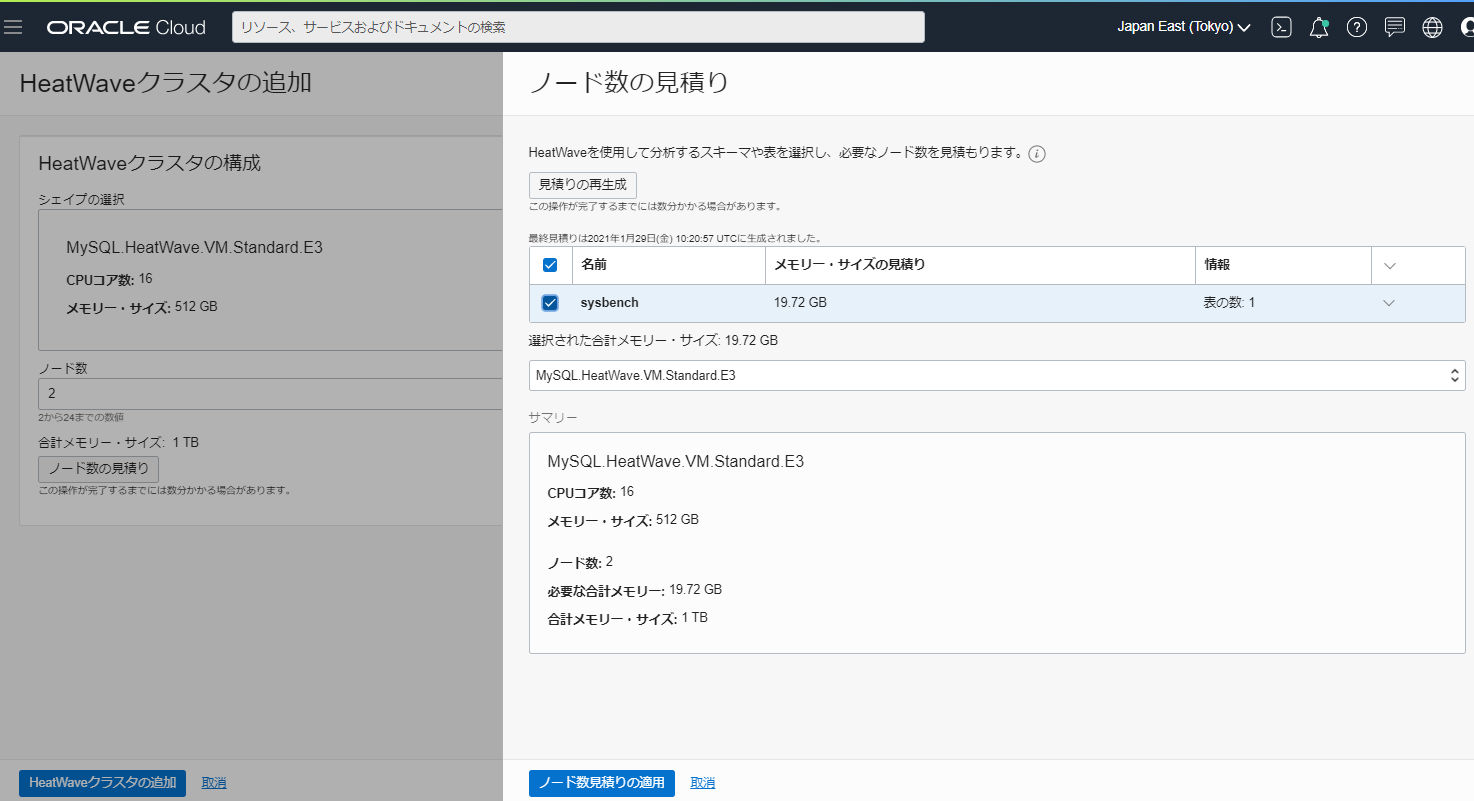Toggle the select-all header checkbox
The image size is (1474, 801).
click(x=550, y=265)
